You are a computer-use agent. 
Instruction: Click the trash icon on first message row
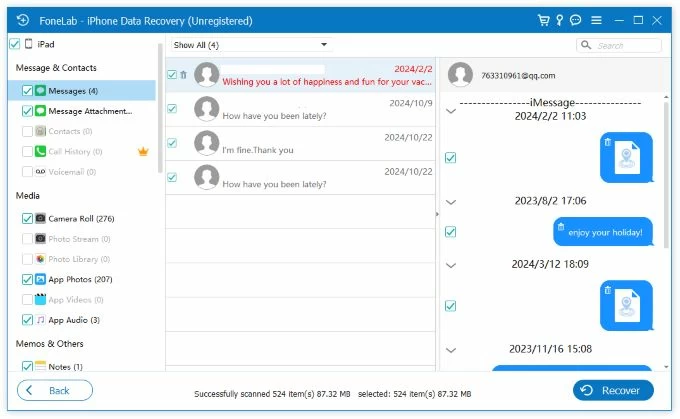pyautogui.click(x=183, y=75)
